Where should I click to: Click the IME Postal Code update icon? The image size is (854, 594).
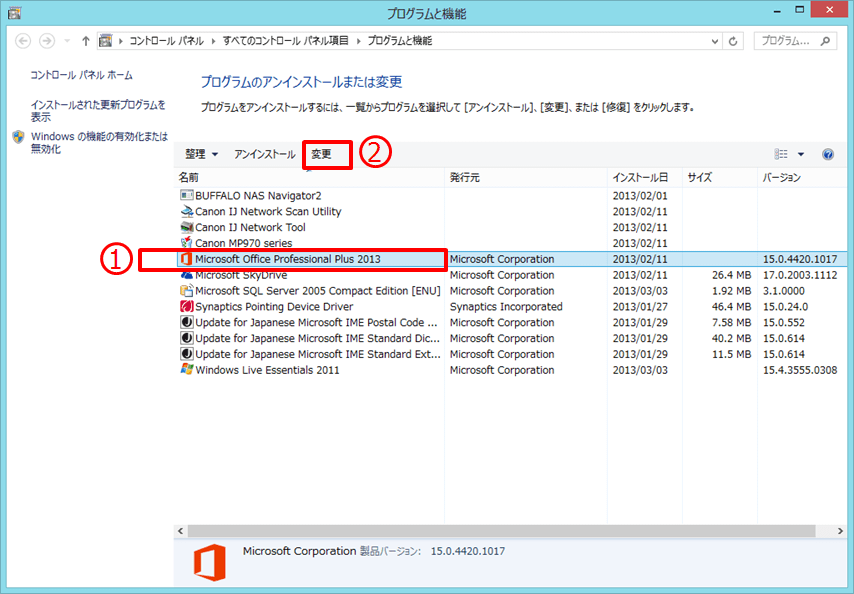[x=186, y=322]
